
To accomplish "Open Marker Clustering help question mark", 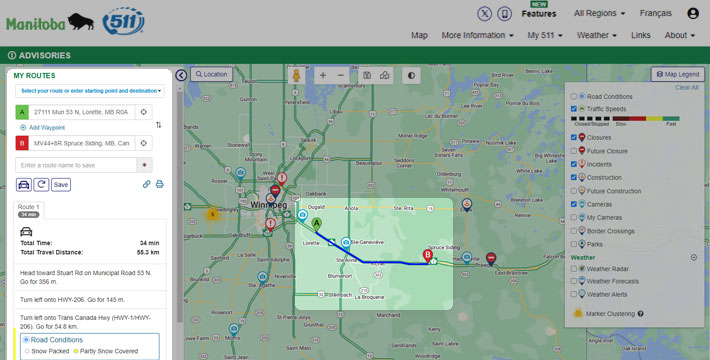I will click(x=640, y=314).
